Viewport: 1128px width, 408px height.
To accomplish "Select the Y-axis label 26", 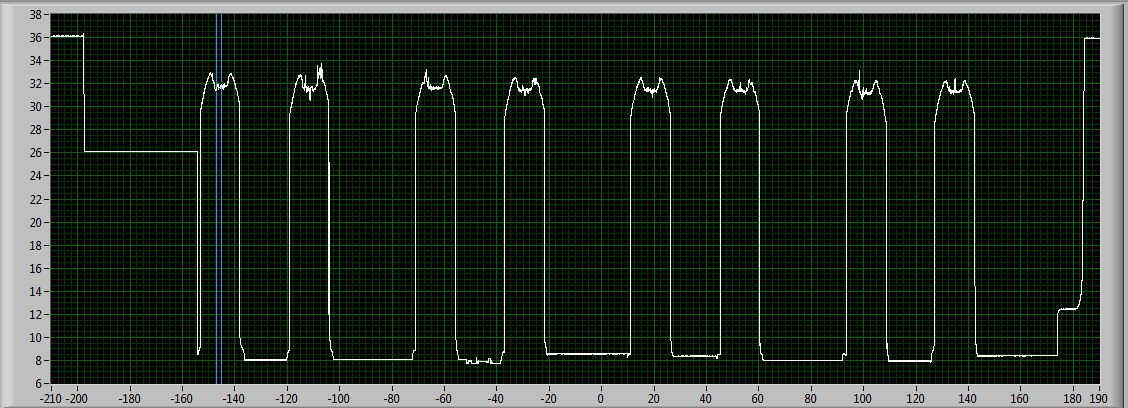I will point(37,153).
